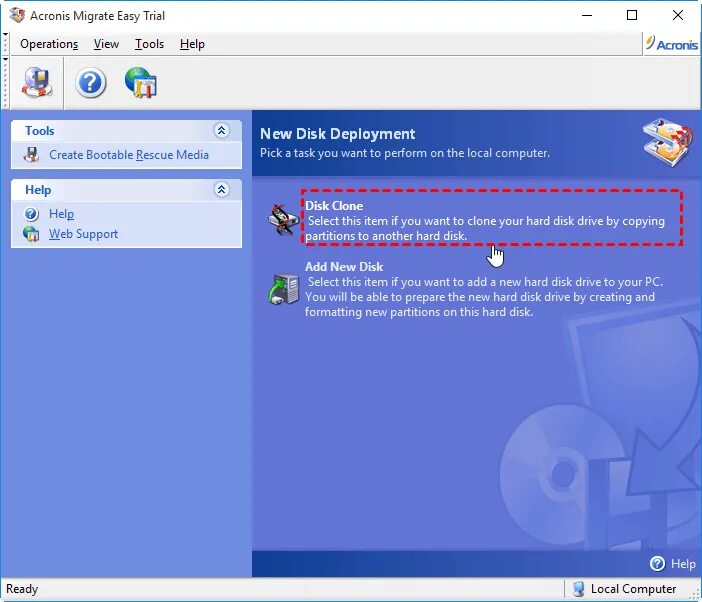
Task: Click the Help text in bottom right bar
Action: [683, 564]
